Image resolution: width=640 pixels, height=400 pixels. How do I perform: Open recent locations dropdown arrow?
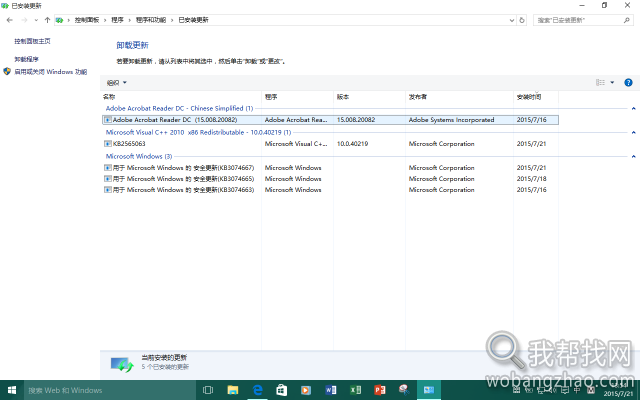(36, 20)
